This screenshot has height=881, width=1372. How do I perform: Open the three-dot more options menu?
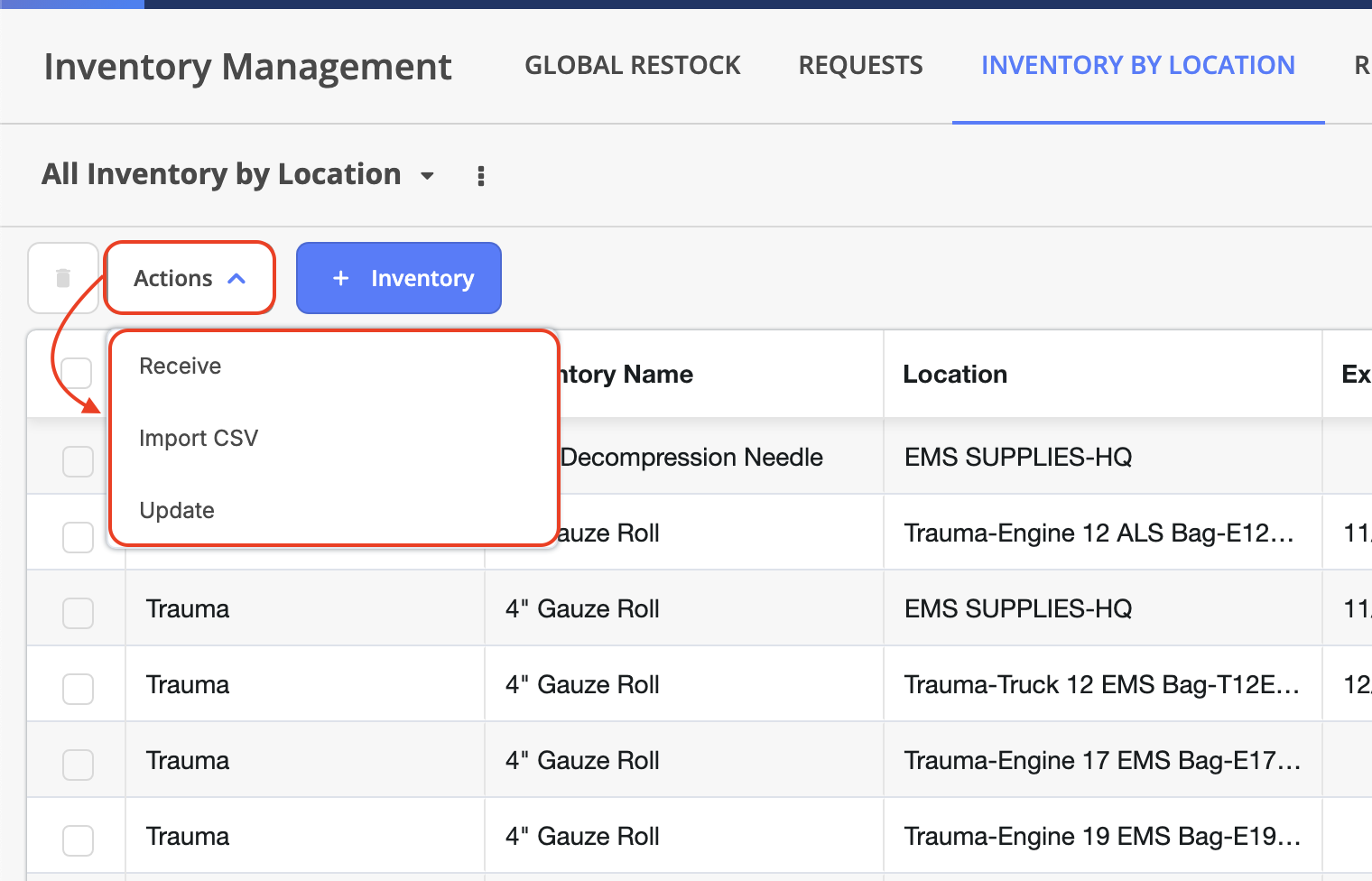pyautogui.click(x=481, y=176)
